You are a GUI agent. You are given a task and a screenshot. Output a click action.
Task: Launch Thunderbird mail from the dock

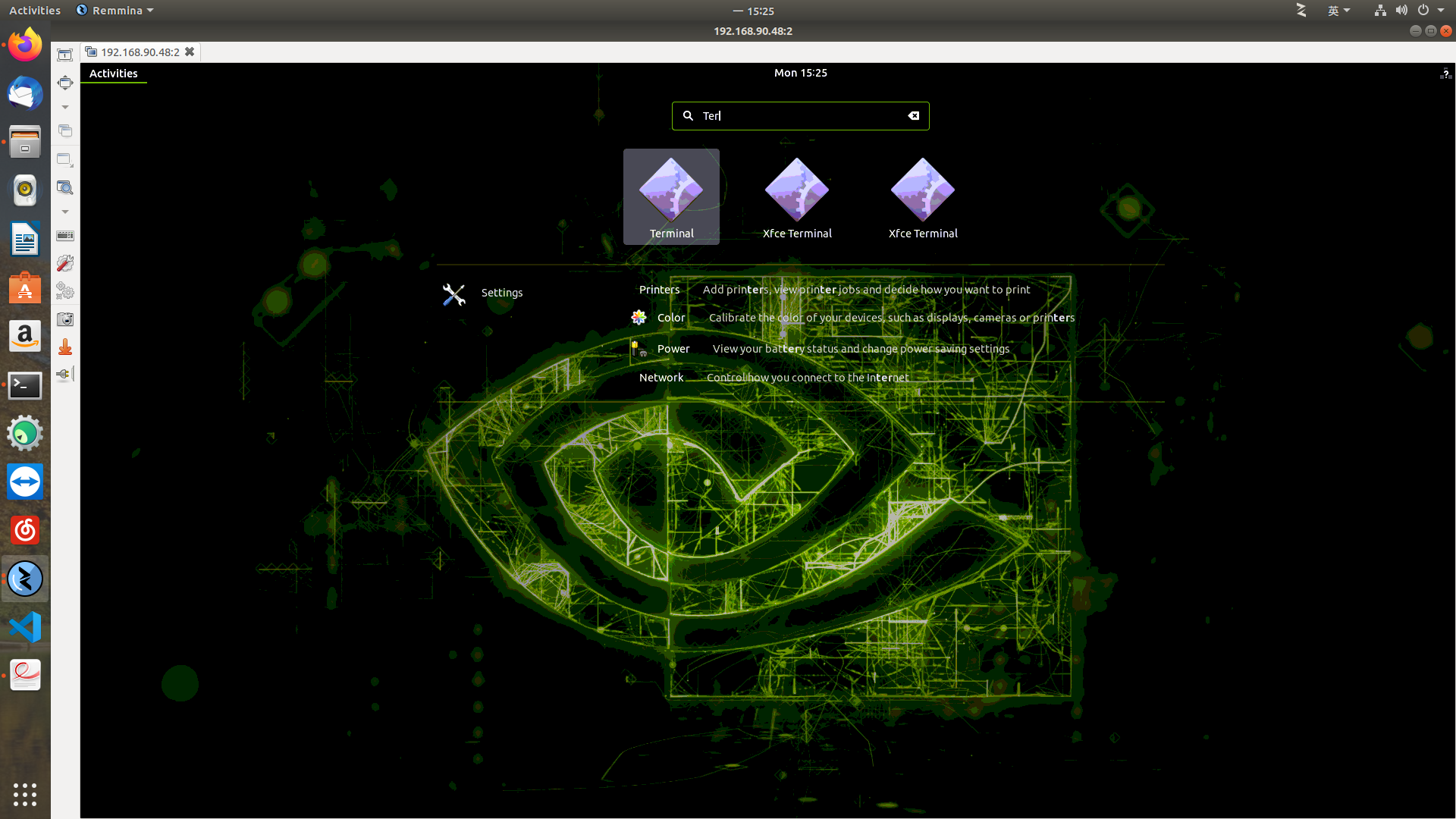pyautogui.click(x=25, y=94)
